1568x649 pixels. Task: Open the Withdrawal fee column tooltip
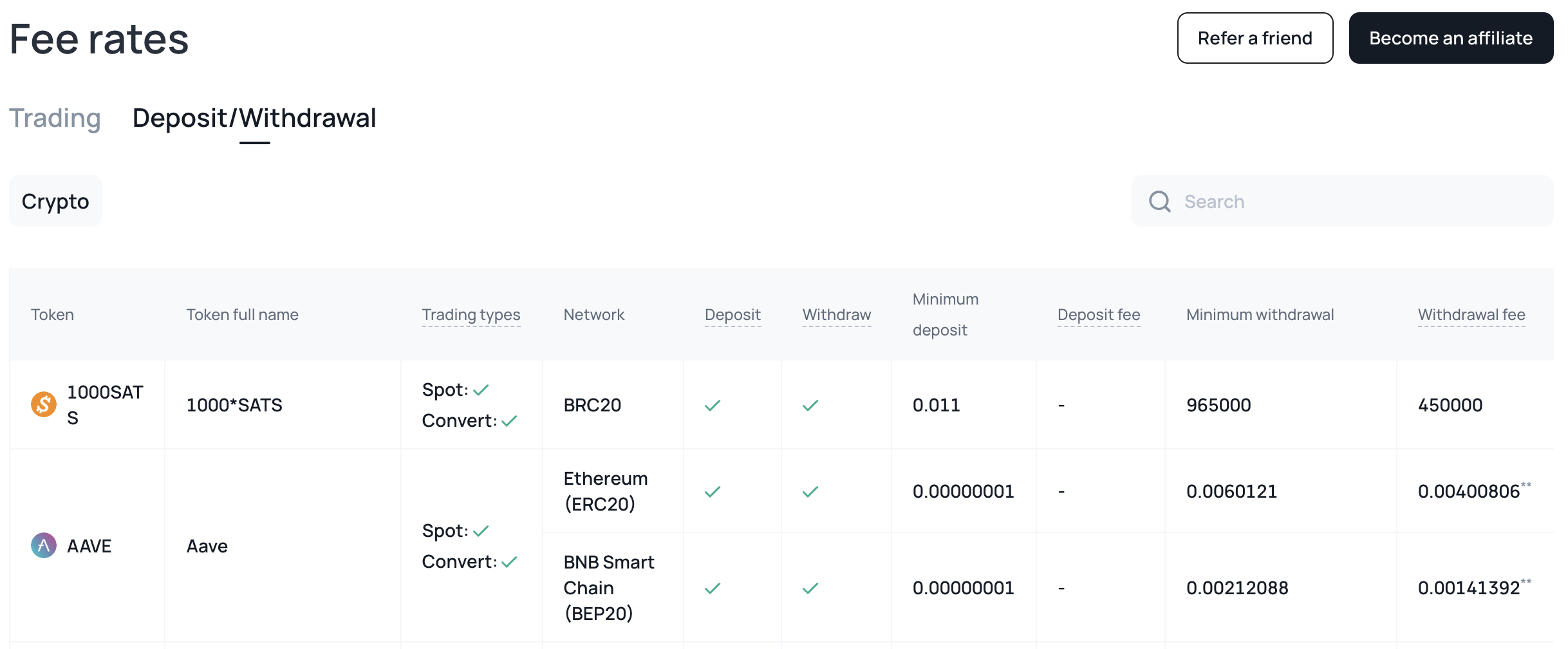pos(1471,315)
